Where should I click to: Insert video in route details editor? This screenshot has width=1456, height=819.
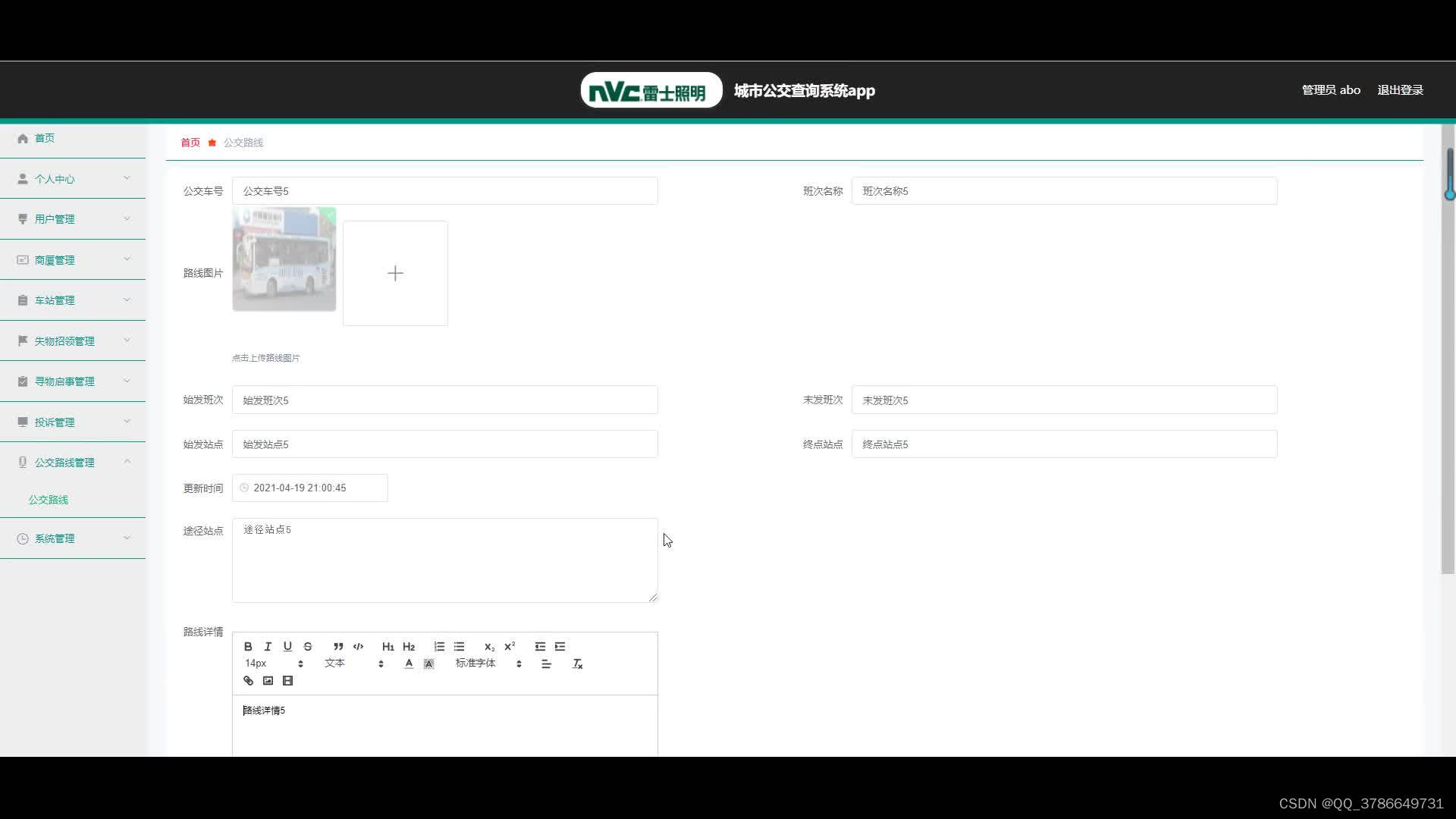tap(287, 680)
